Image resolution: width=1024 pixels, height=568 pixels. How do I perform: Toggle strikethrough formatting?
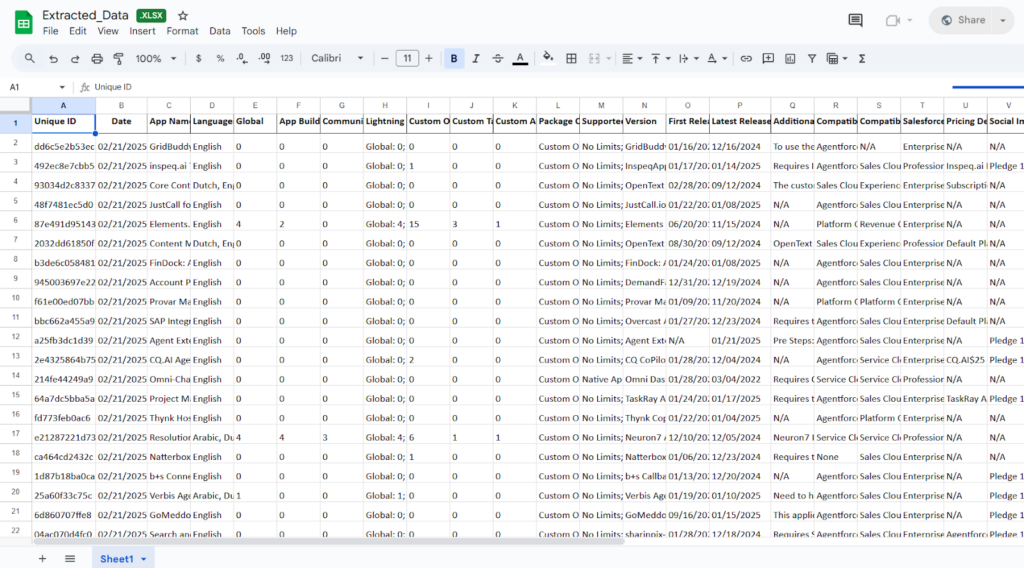[x=498, y=59]
